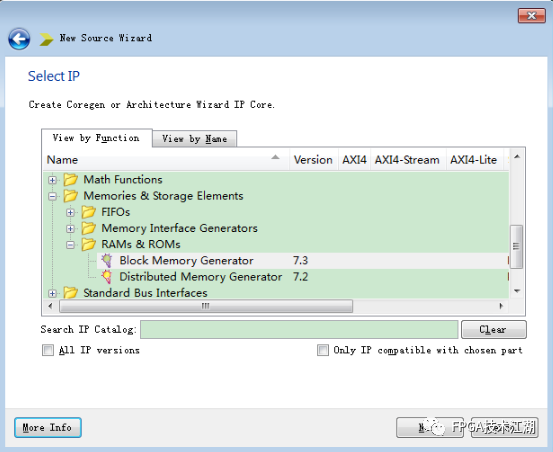Click the RAMs & ROMs folder icon
Viewport: 553px width, 452px height.
(x=89, y=244)
